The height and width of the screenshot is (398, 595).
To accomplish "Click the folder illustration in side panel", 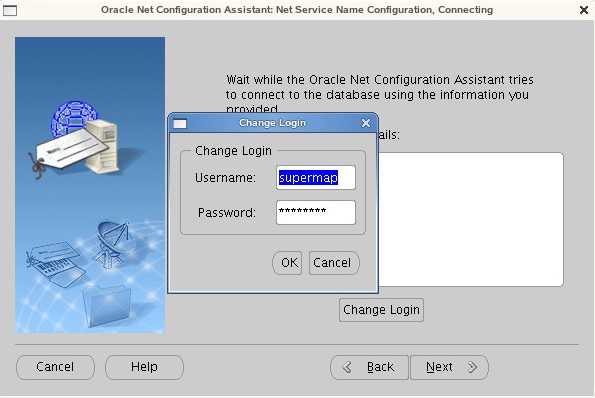I will pyautogui.click(x=107, y=305).
